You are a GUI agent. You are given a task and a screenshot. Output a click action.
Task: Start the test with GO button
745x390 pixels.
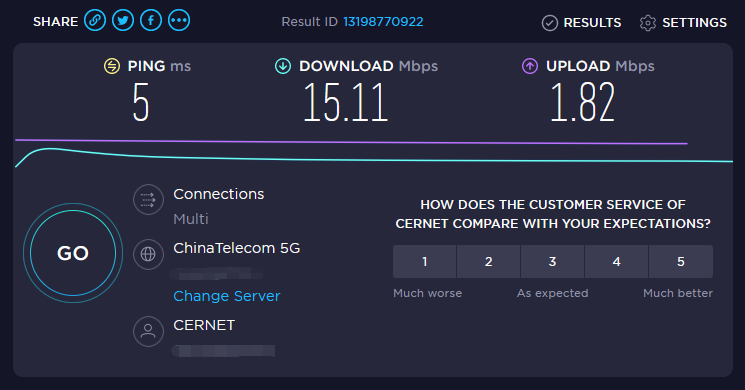click(73, 253)
